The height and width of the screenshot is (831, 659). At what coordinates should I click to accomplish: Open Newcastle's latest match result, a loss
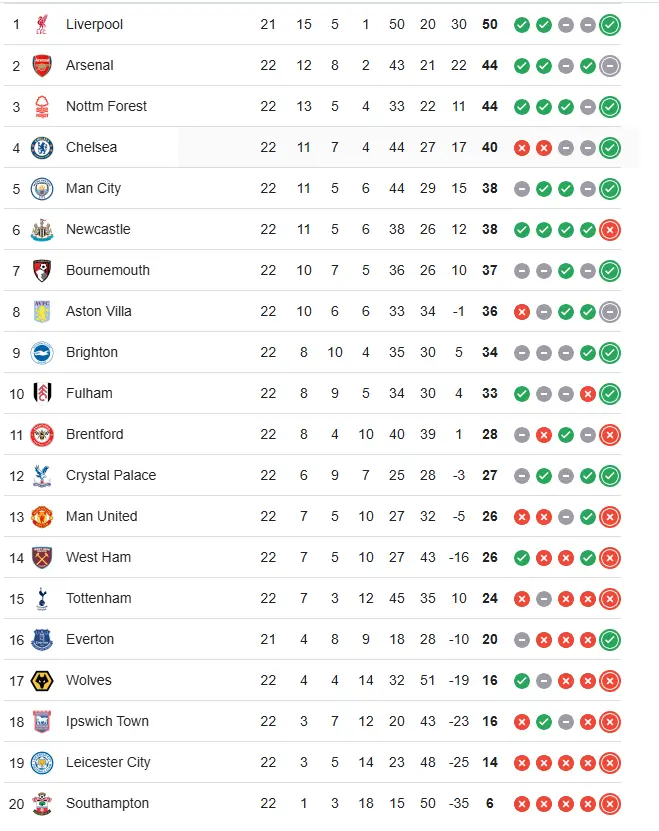[610, 230]
